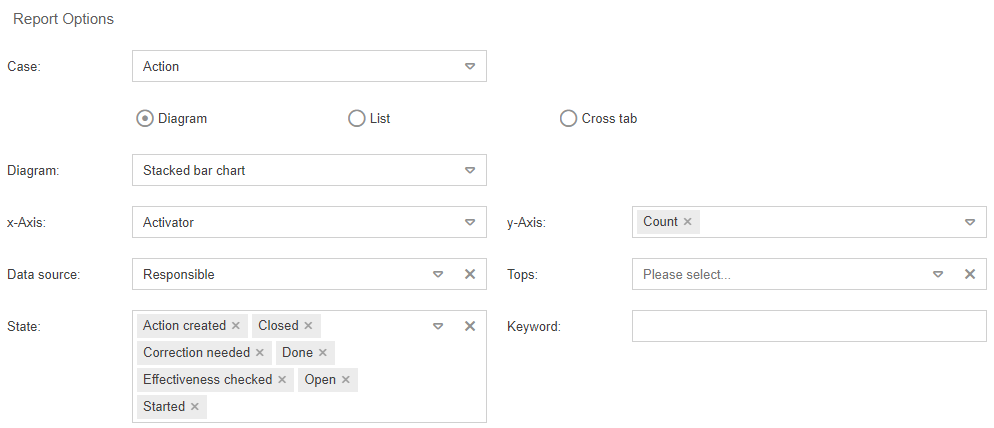Image resolution: width=994 pixels, height=428 pixels.
Task: Remove the 'Correction needed' state tag
Action: pos(259,353)
